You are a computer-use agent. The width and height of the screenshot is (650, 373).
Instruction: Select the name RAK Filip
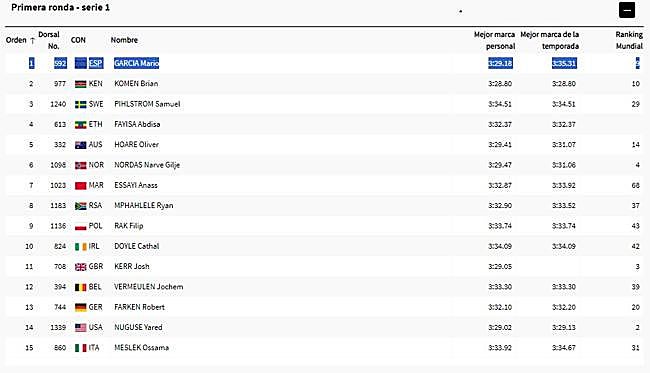[129, 226]
